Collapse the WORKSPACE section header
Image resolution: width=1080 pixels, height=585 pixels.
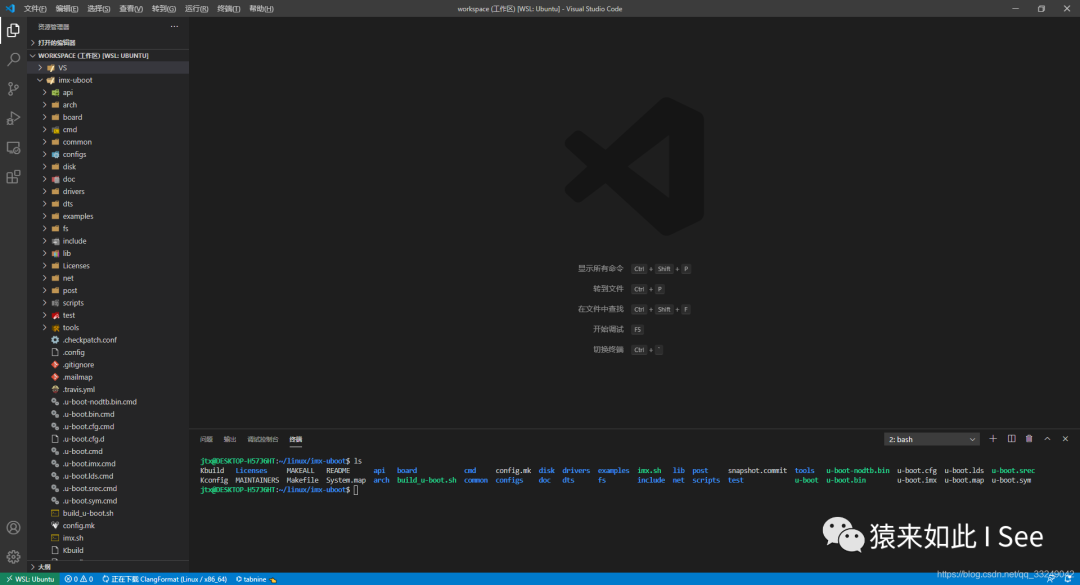(x=108, y=55)
